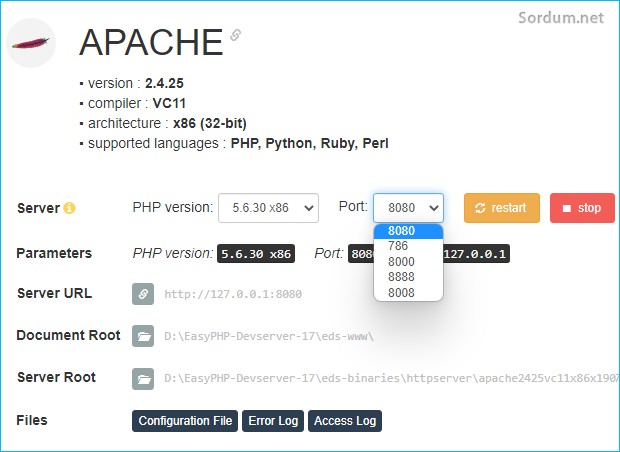Click the APACHE heading
The height and width of the screenshot is (452, 620).
click(151, 42)
